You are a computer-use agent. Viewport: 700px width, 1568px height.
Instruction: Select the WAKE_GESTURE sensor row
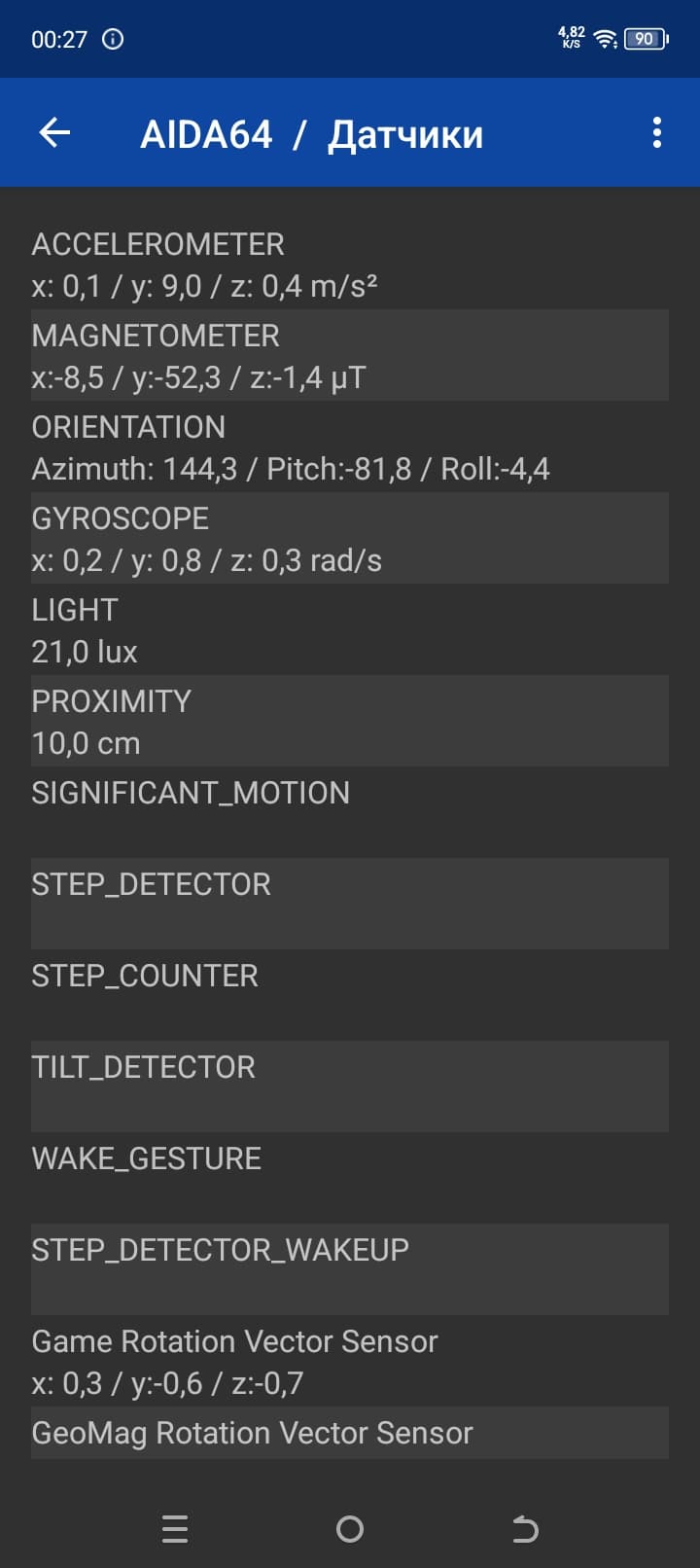(x=350, y=1177)
